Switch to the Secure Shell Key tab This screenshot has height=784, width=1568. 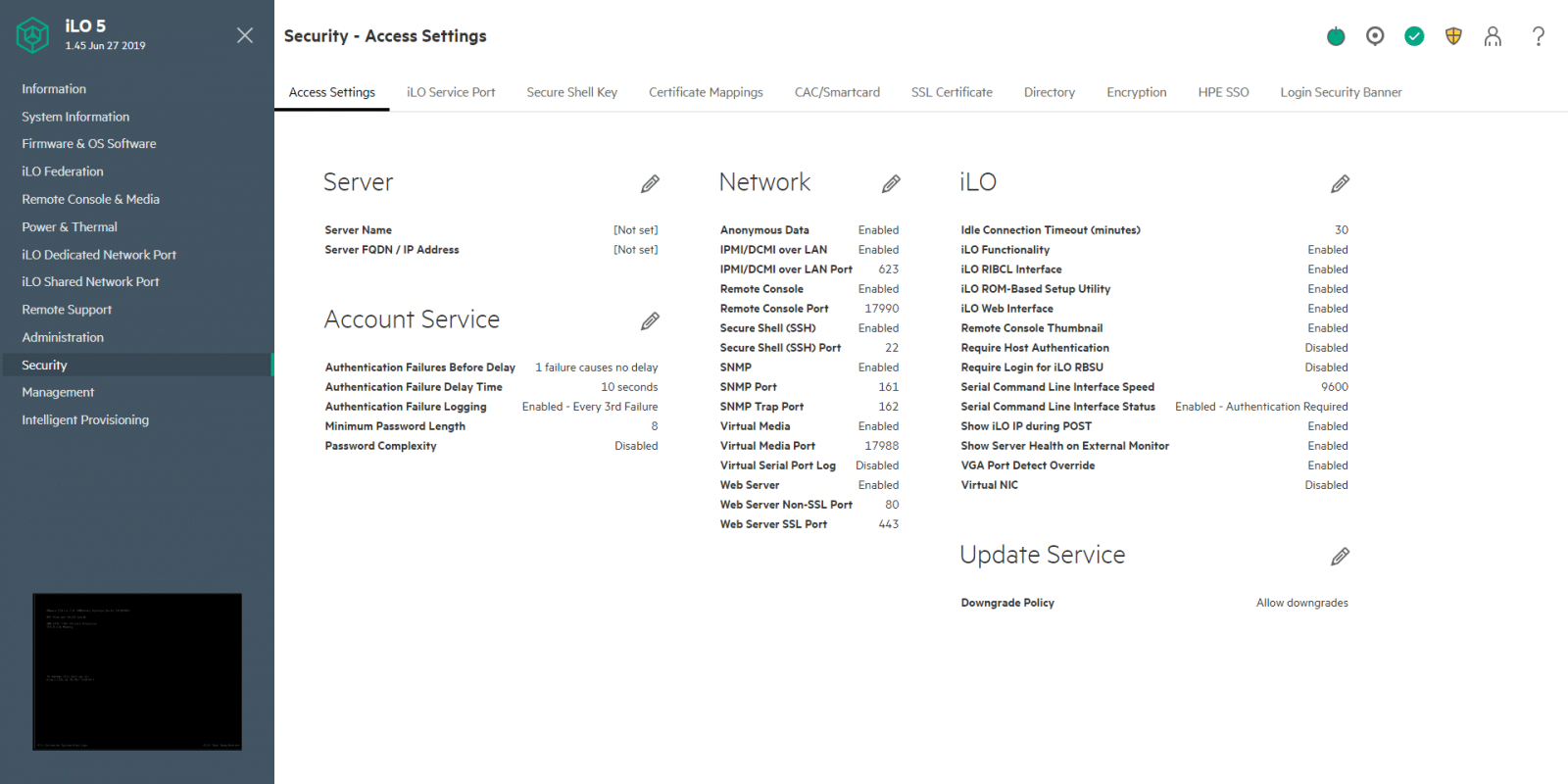[x=572, y=92]
